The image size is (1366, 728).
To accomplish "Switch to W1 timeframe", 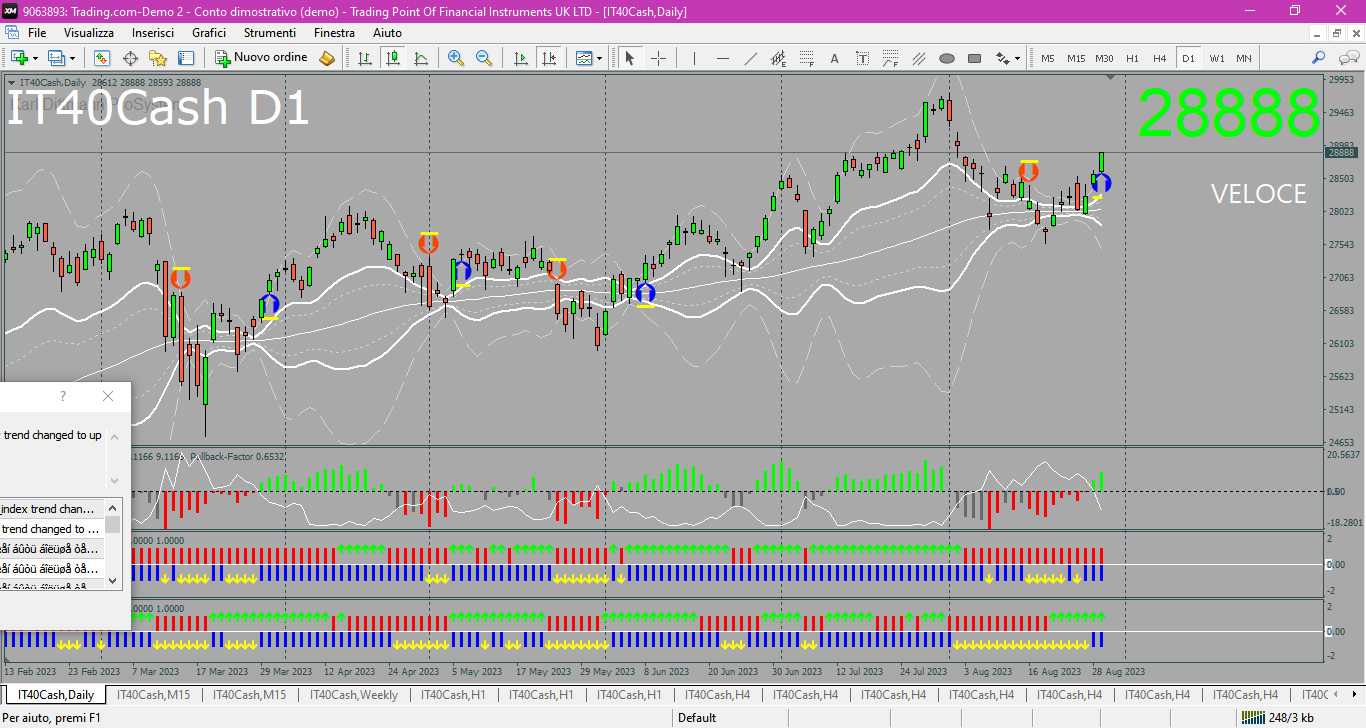I will 1216,58.
